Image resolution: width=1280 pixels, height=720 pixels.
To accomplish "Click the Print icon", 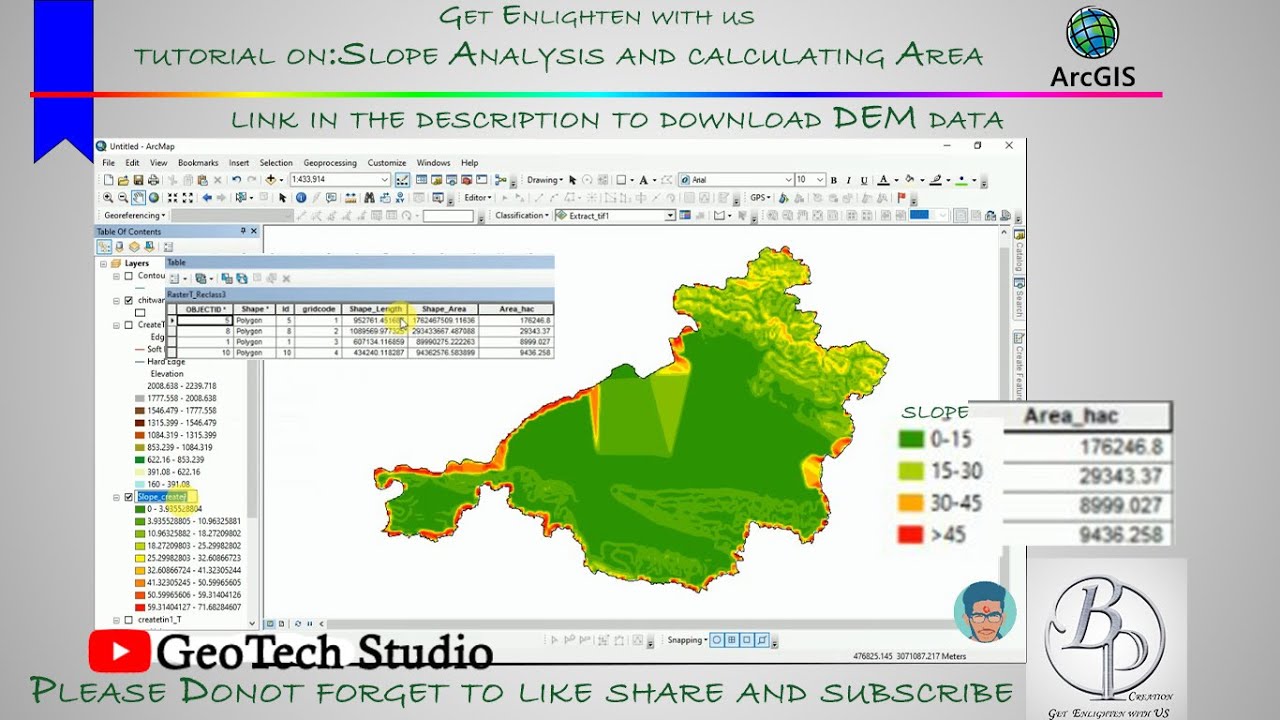I will (153, 180).
